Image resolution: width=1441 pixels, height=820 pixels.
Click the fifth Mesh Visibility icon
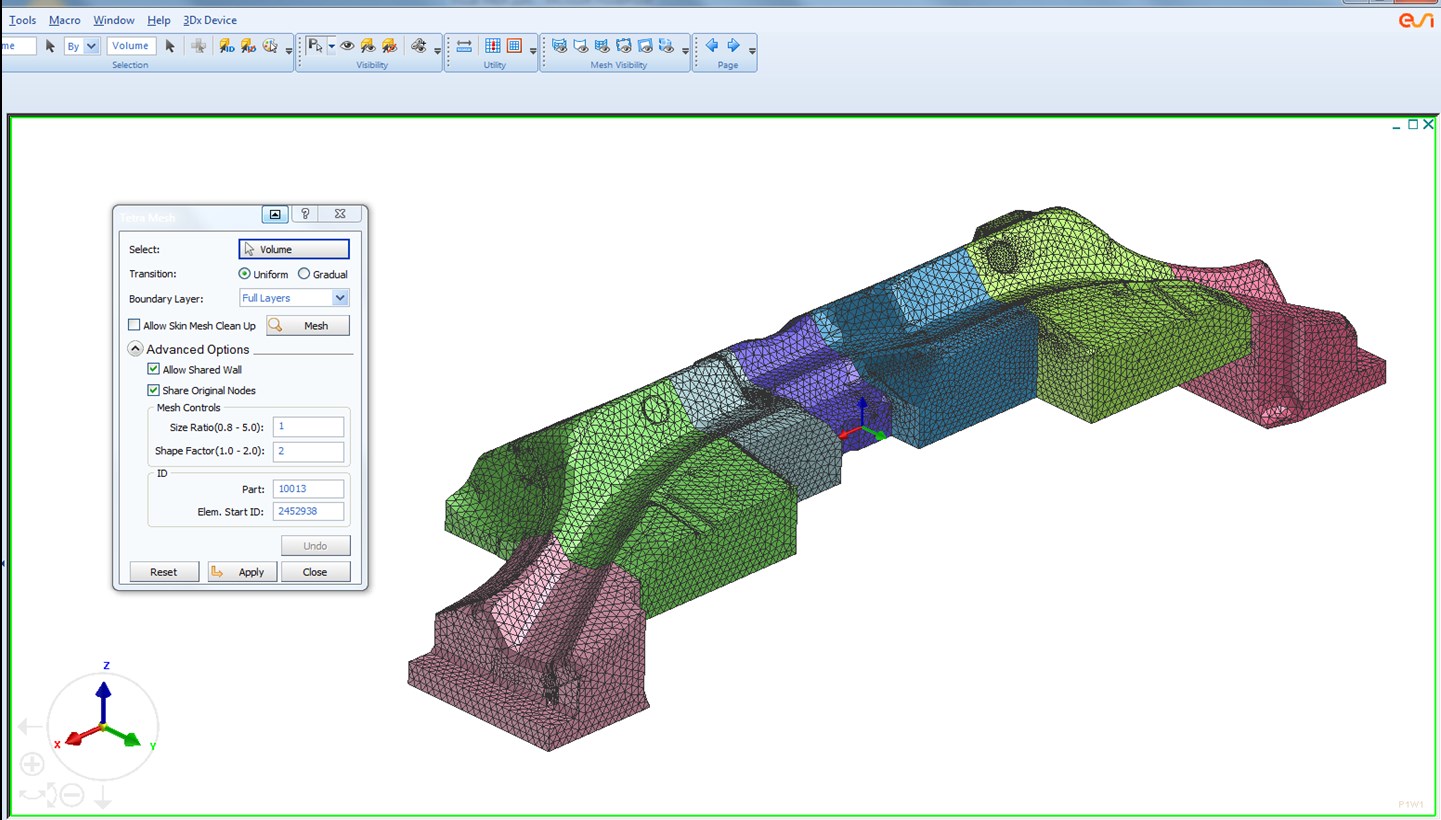pos(645,46)
